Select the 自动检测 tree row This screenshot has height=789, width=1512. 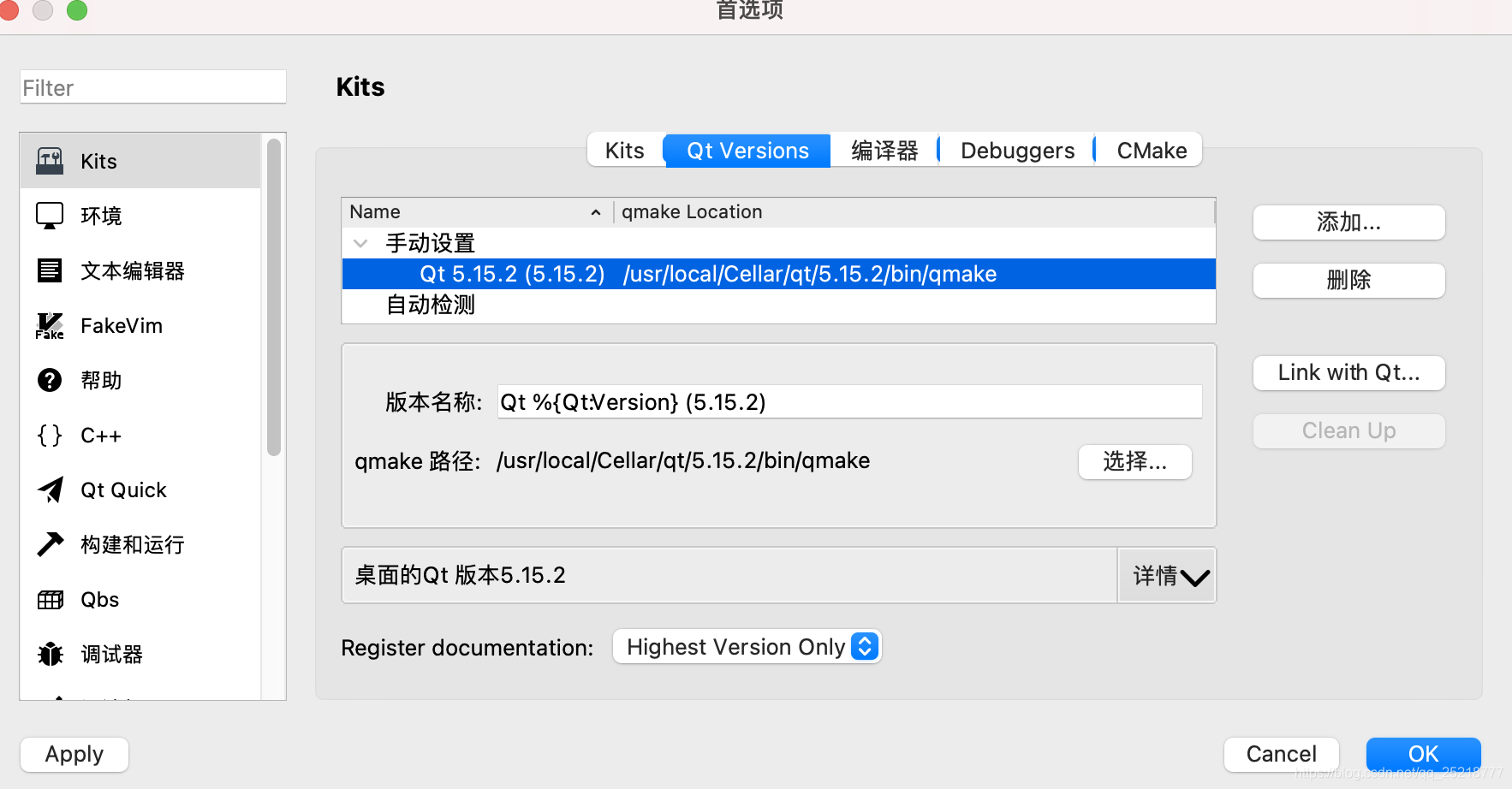click(x=778, y=306)
